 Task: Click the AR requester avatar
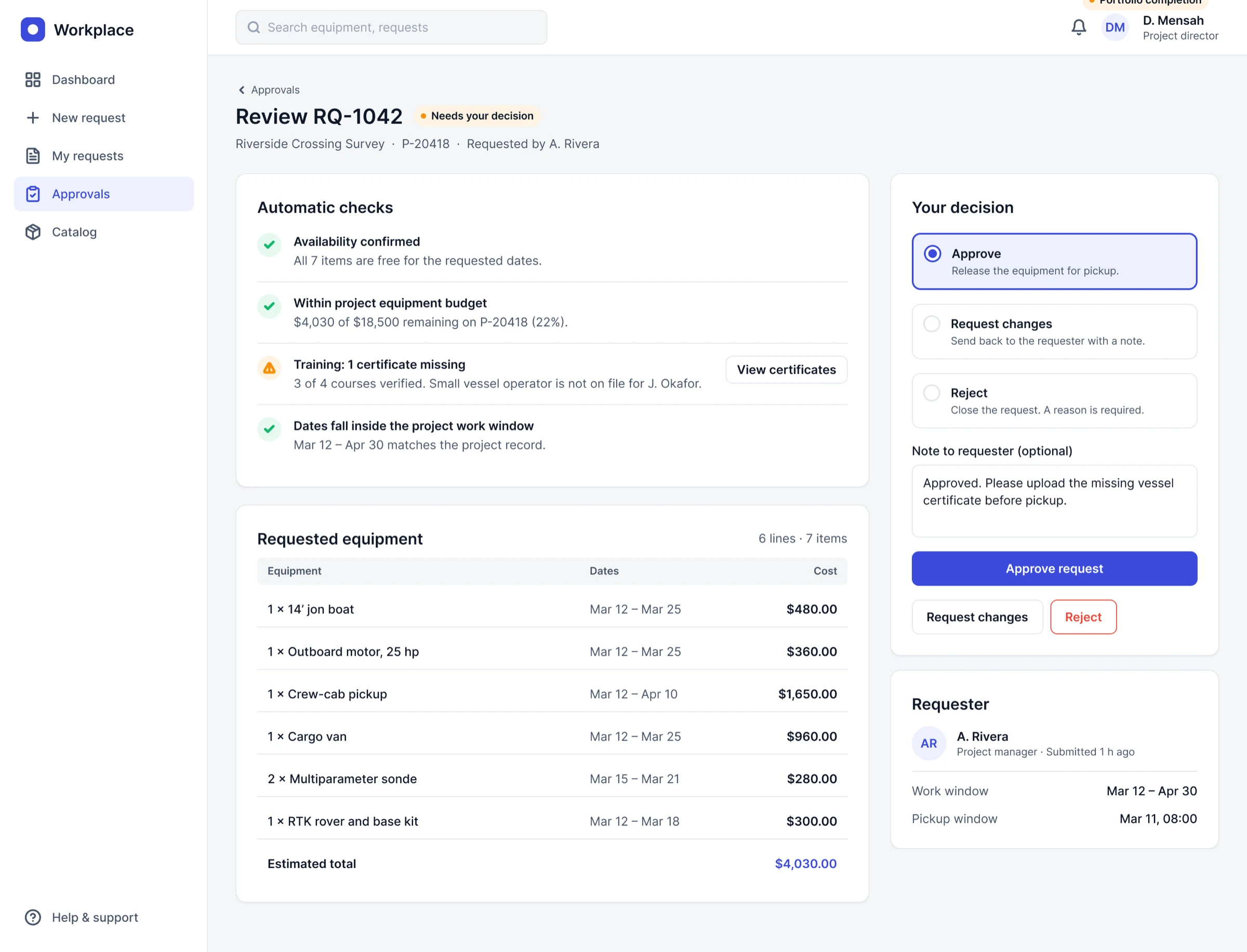(x=928, y=743)
